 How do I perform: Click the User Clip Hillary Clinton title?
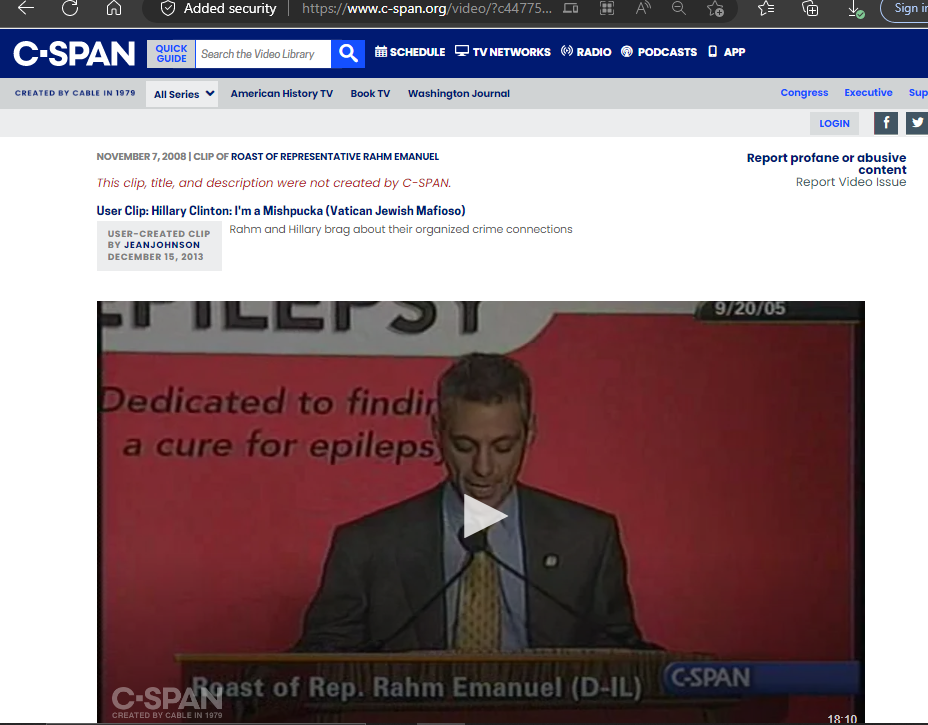[281, 211]
